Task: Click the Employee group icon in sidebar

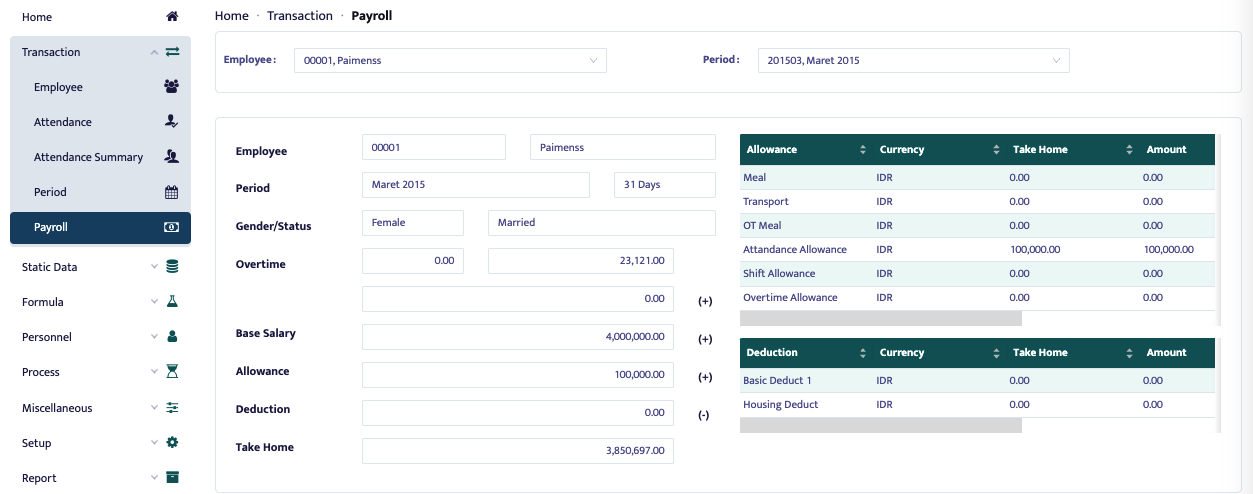Action: 172,87
